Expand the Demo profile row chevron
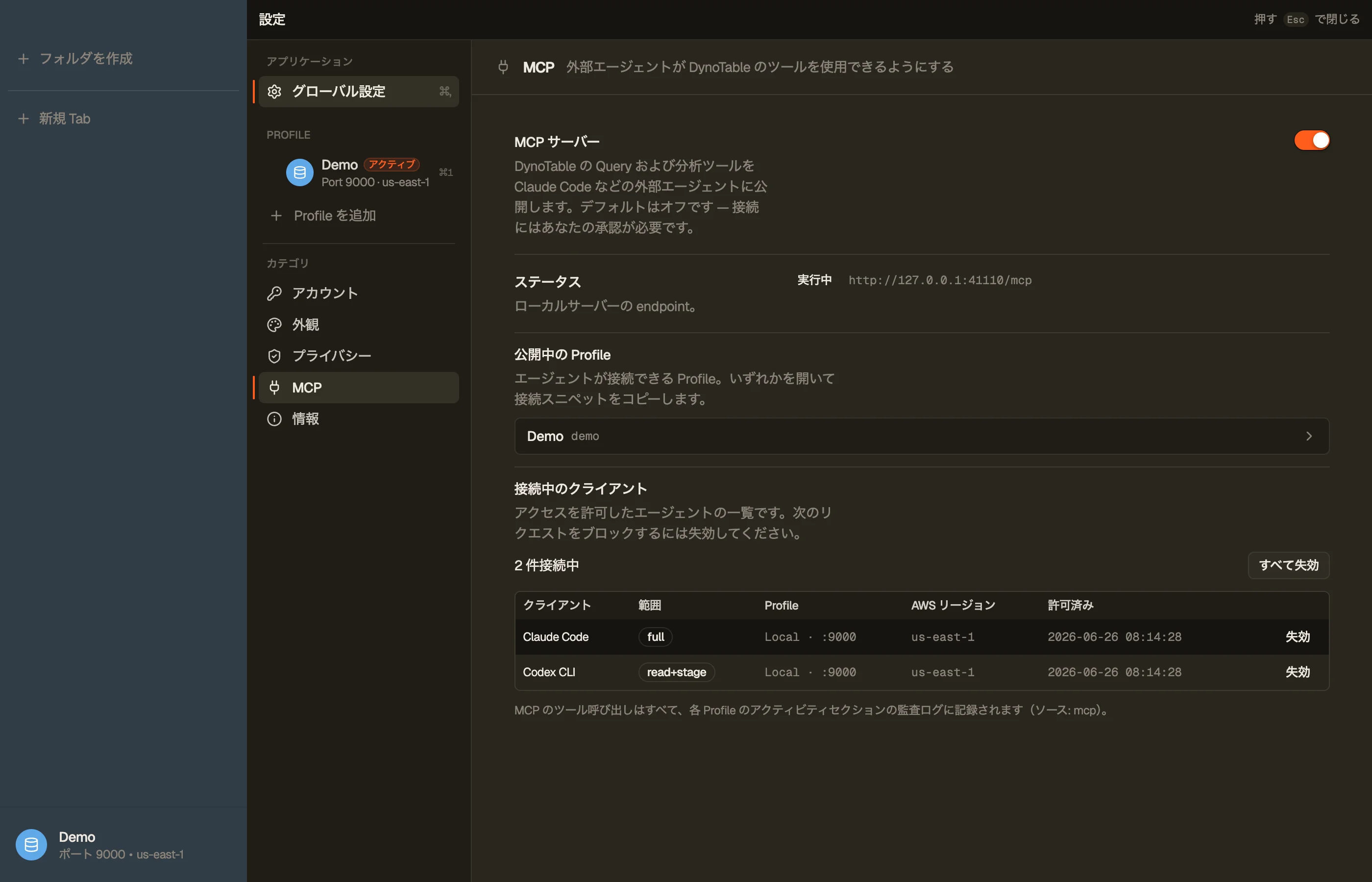 point(1308,437)
